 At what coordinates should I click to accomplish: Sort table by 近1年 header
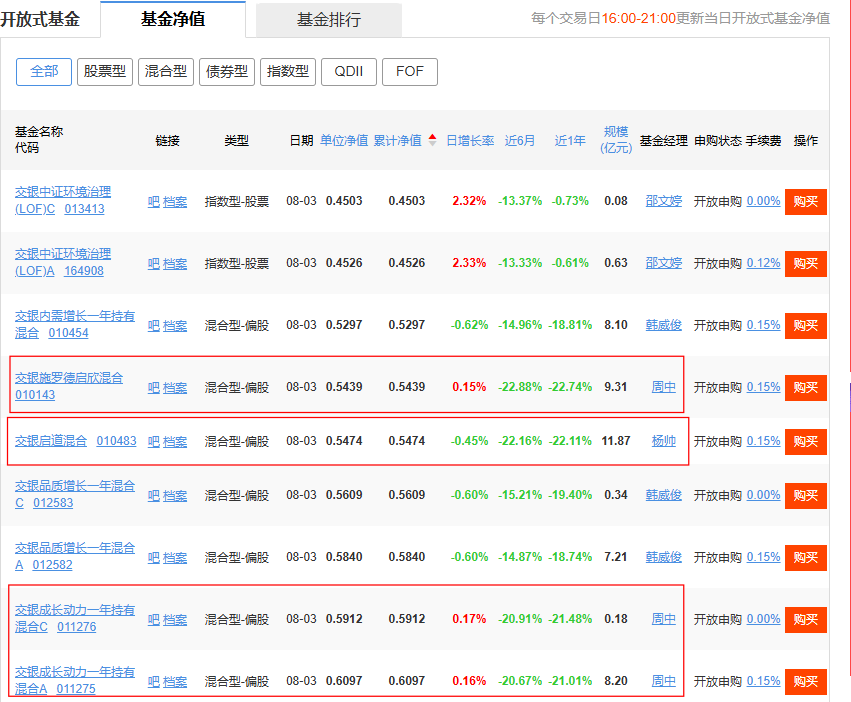pyautogui.click(x=570, y=141)
